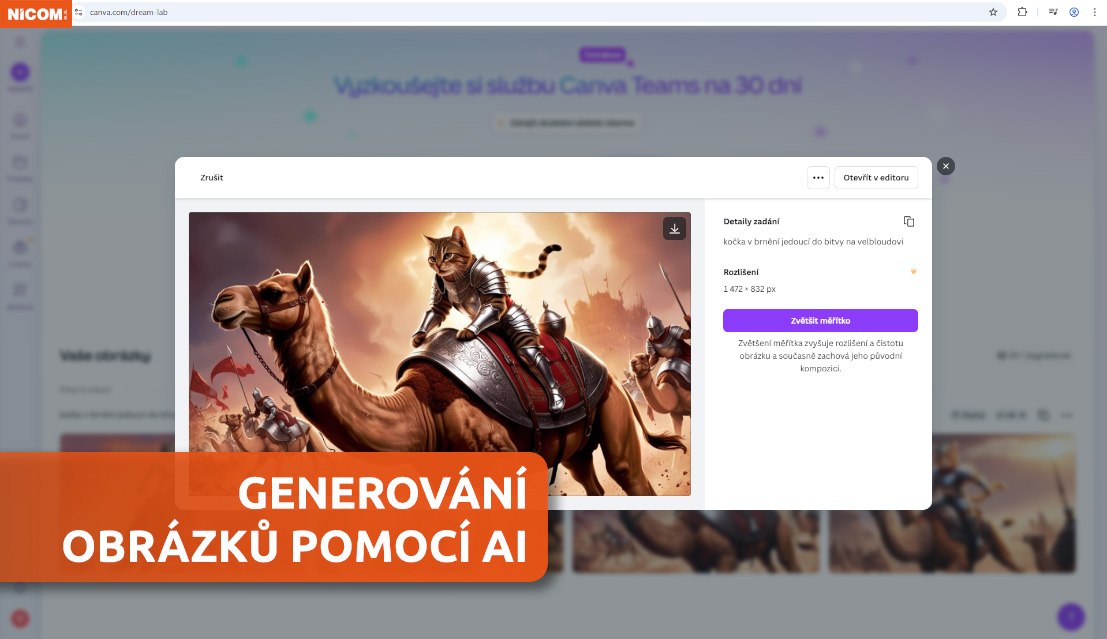Image resolution: width=1107 pixels, height=639 pixels.
Task: Open the three-dots more options menu
Action: 818,178
